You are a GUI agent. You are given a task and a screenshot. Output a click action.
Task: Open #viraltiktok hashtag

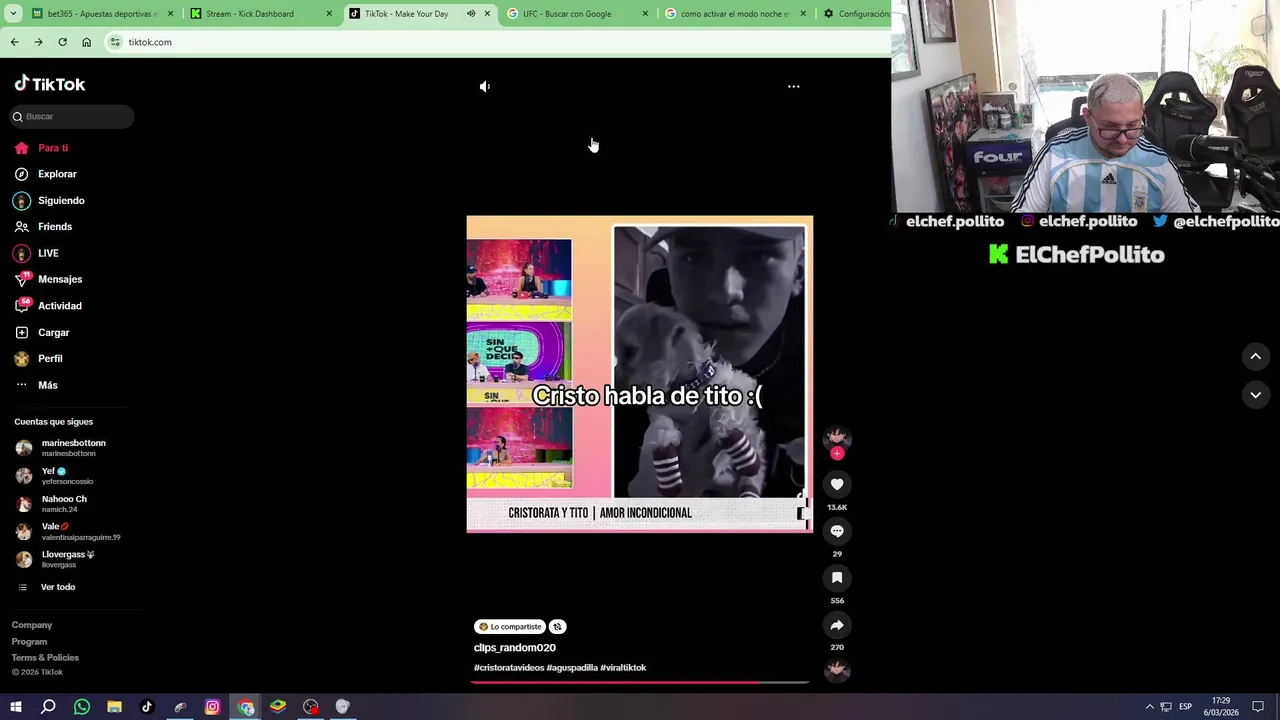pos(623,668)
